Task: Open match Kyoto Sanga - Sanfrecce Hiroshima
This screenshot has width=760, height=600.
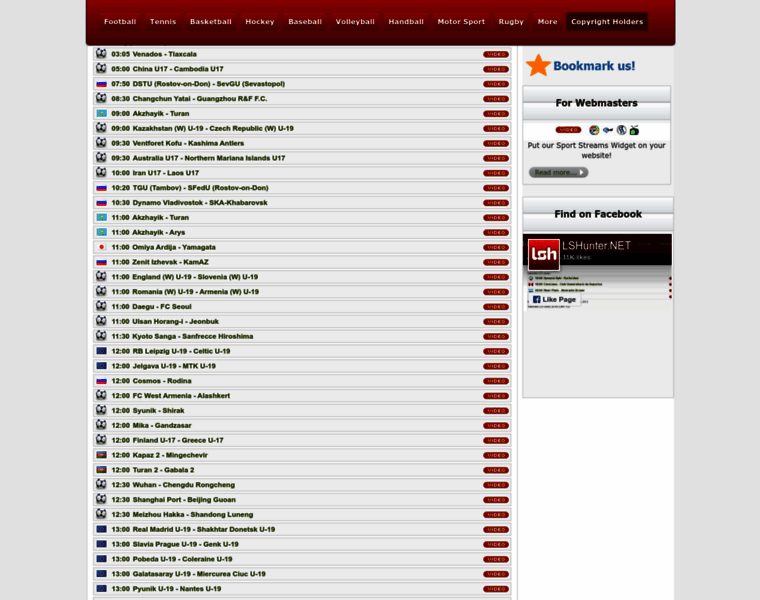Action: (192, 336)
